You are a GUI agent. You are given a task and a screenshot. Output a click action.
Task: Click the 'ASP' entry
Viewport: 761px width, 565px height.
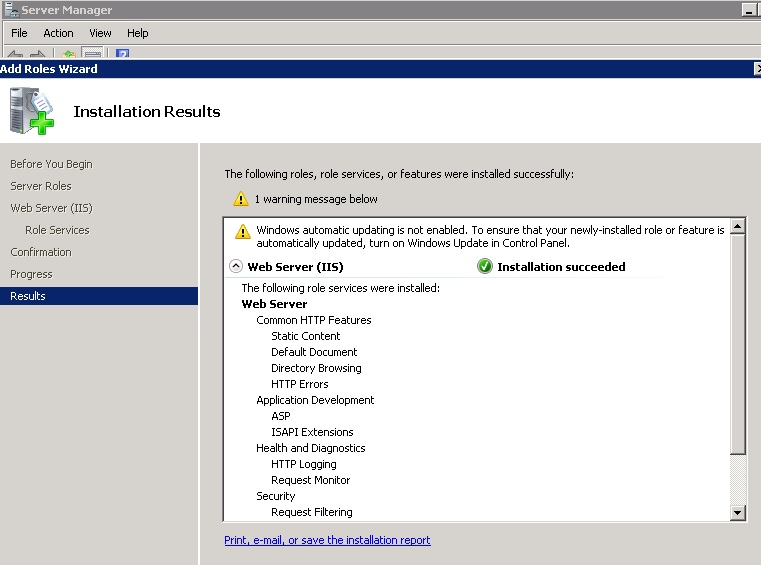281,416
